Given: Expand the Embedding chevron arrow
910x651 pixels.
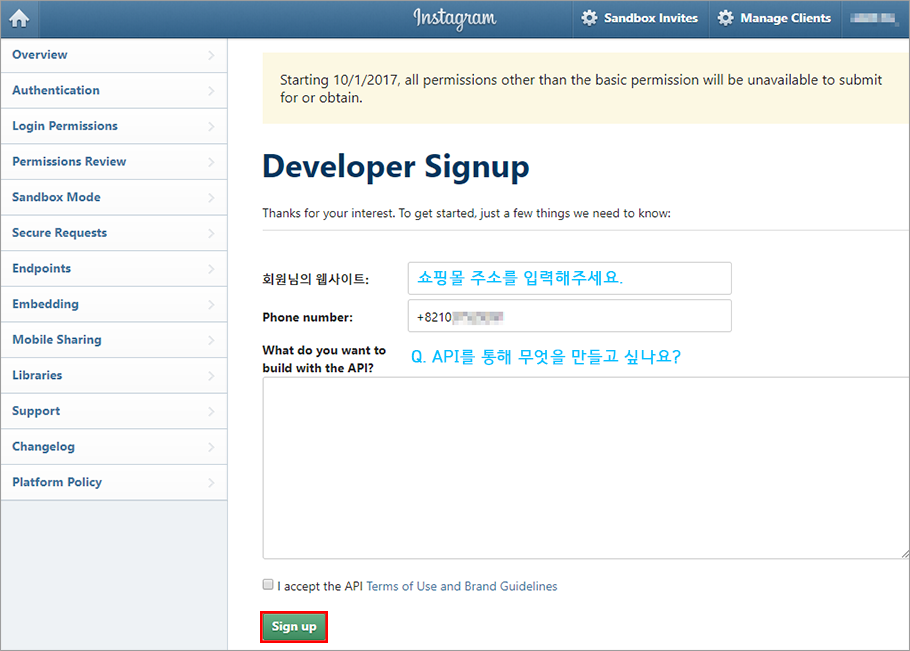Looking at the screenshot, I should click(x=211, y=305).
